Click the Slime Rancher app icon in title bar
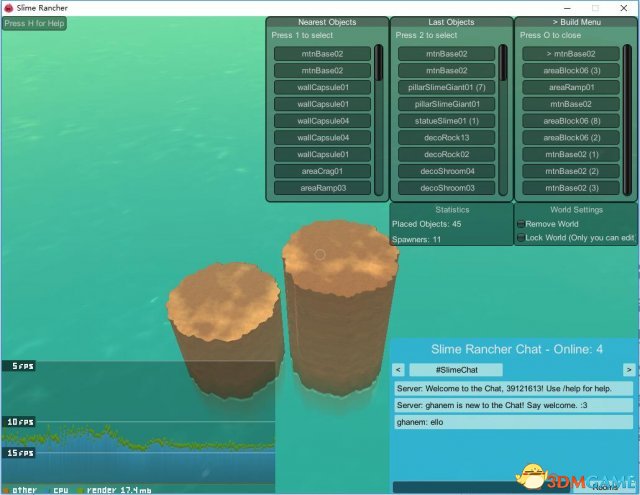This screenshot has width=640, height=495. click(x=9, y=8)
